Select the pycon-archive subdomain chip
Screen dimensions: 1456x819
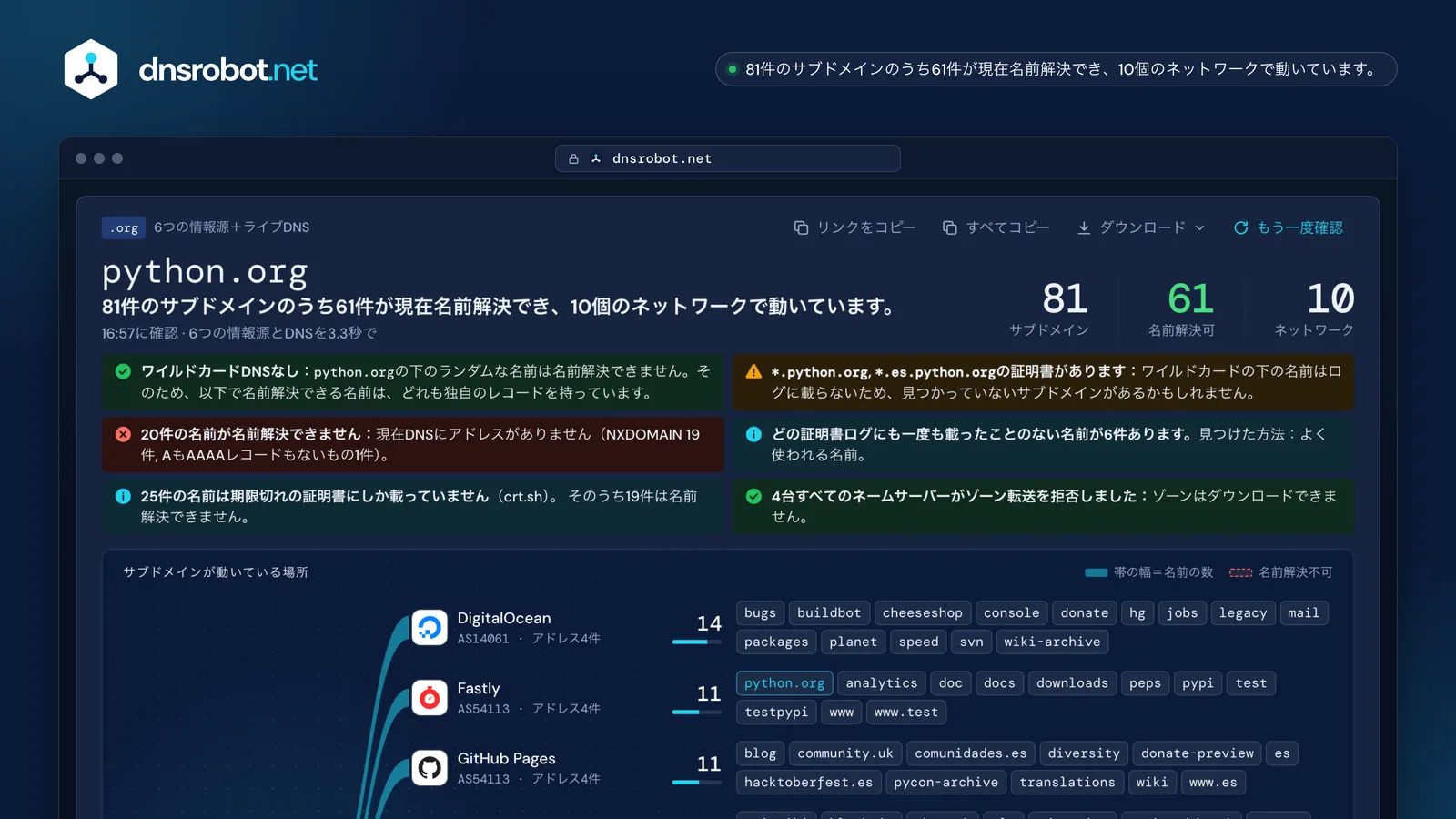point(945,783)
